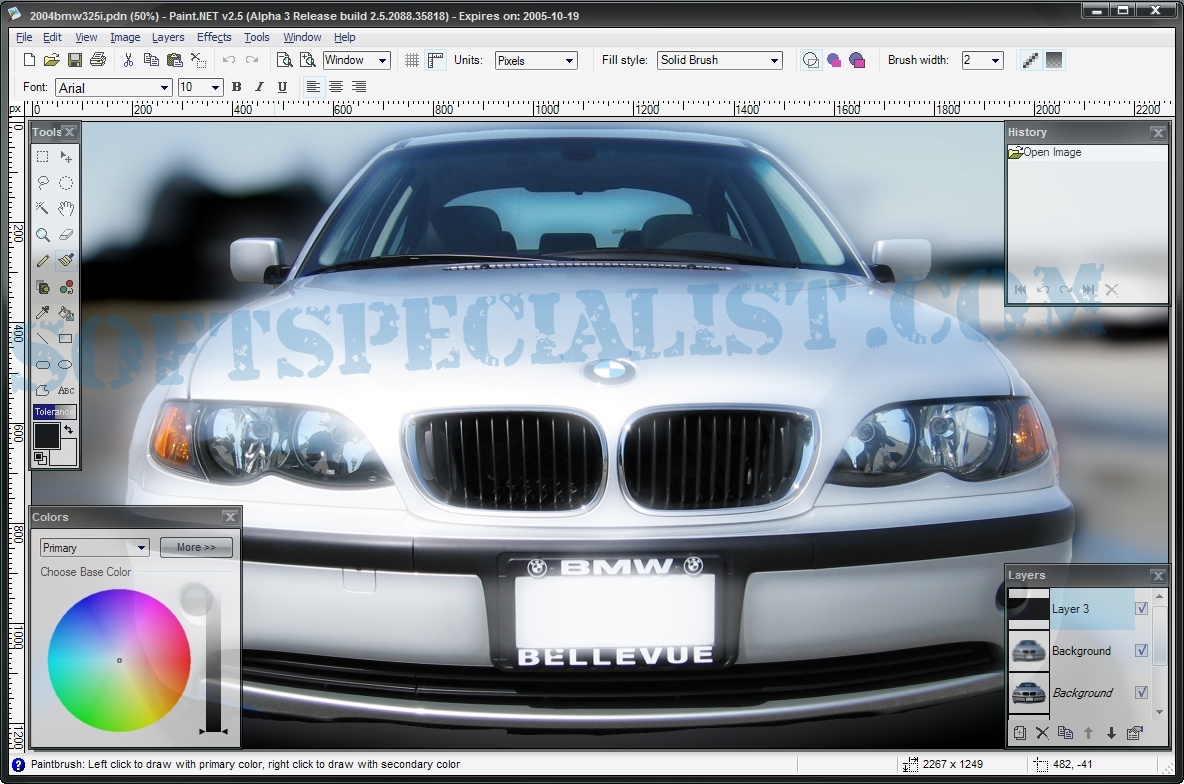Image resolution: width=1184 pixels, height=784 pixels.
Task: Add a new layer in Layers panel
Action: coord(1019,733)
